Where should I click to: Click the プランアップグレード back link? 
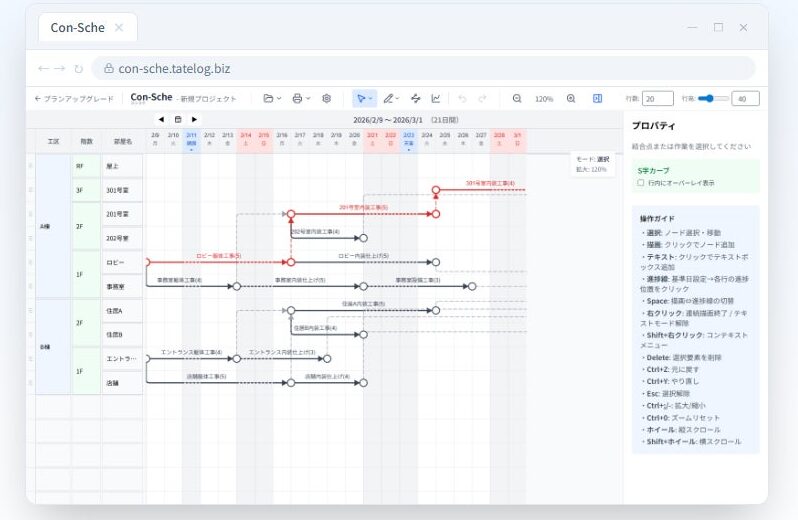pos(76,98)
